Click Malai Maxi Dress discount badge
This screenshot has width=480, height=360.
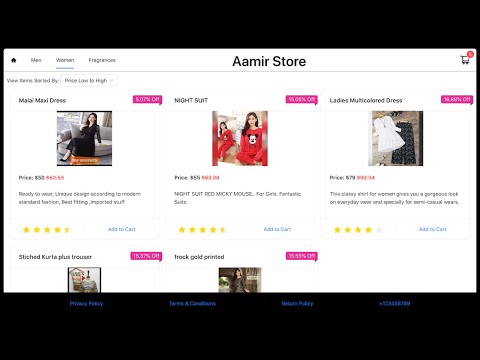point(147,99)
